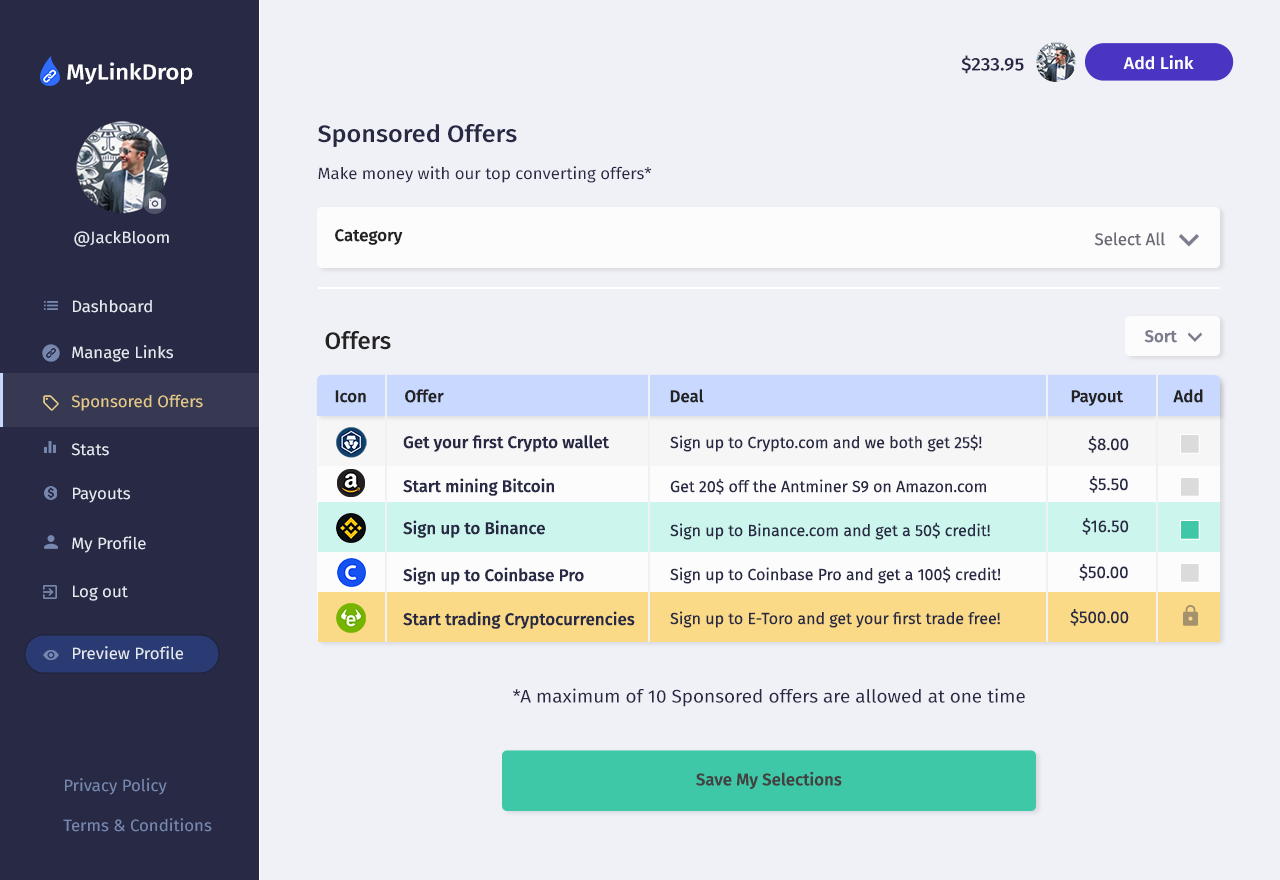Screen dimensions: 1280x880
Task: Click the $8.00 payout cell
Action: 1108,444
